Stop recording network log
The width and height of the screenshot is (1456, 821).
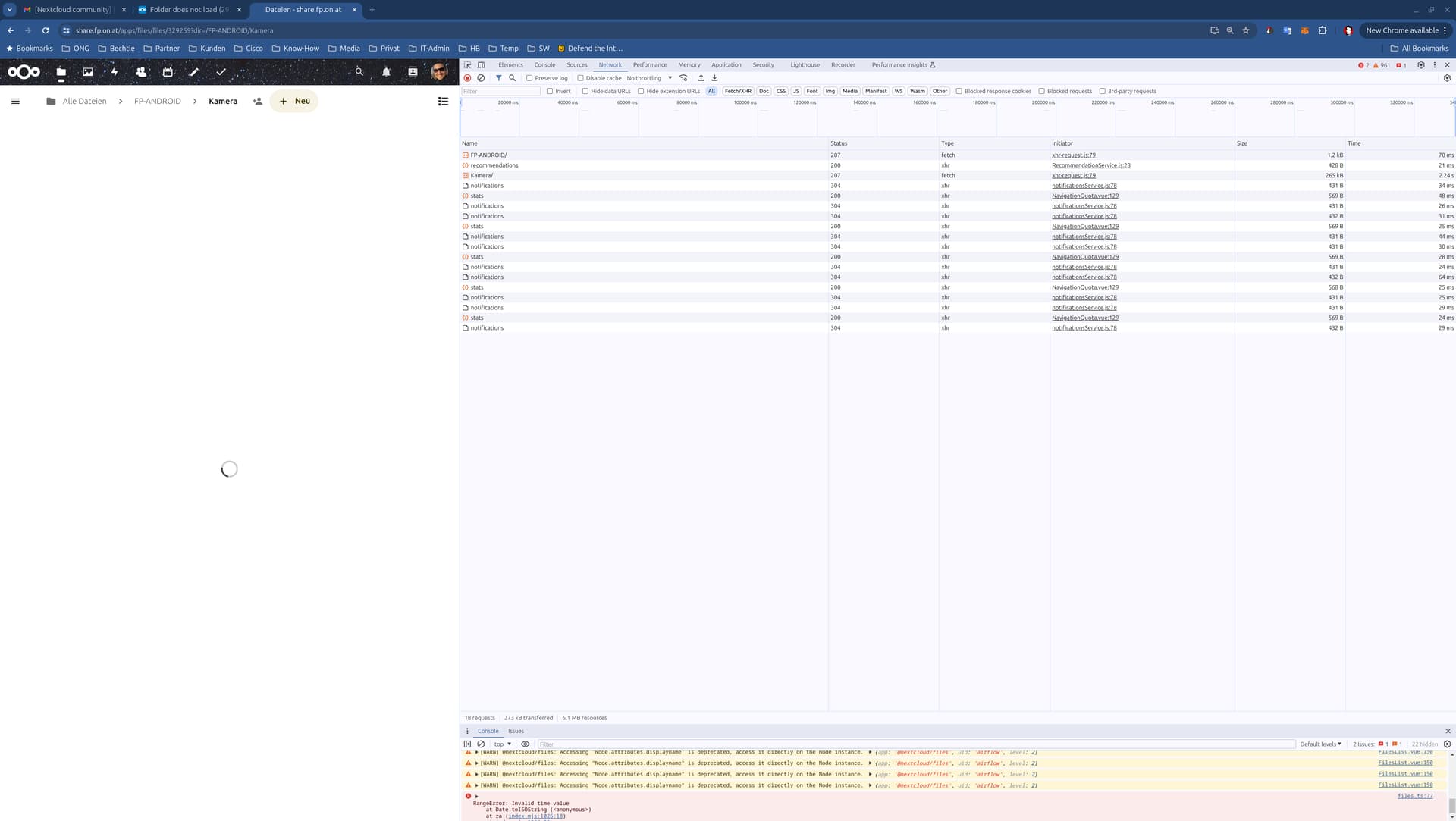467,78
